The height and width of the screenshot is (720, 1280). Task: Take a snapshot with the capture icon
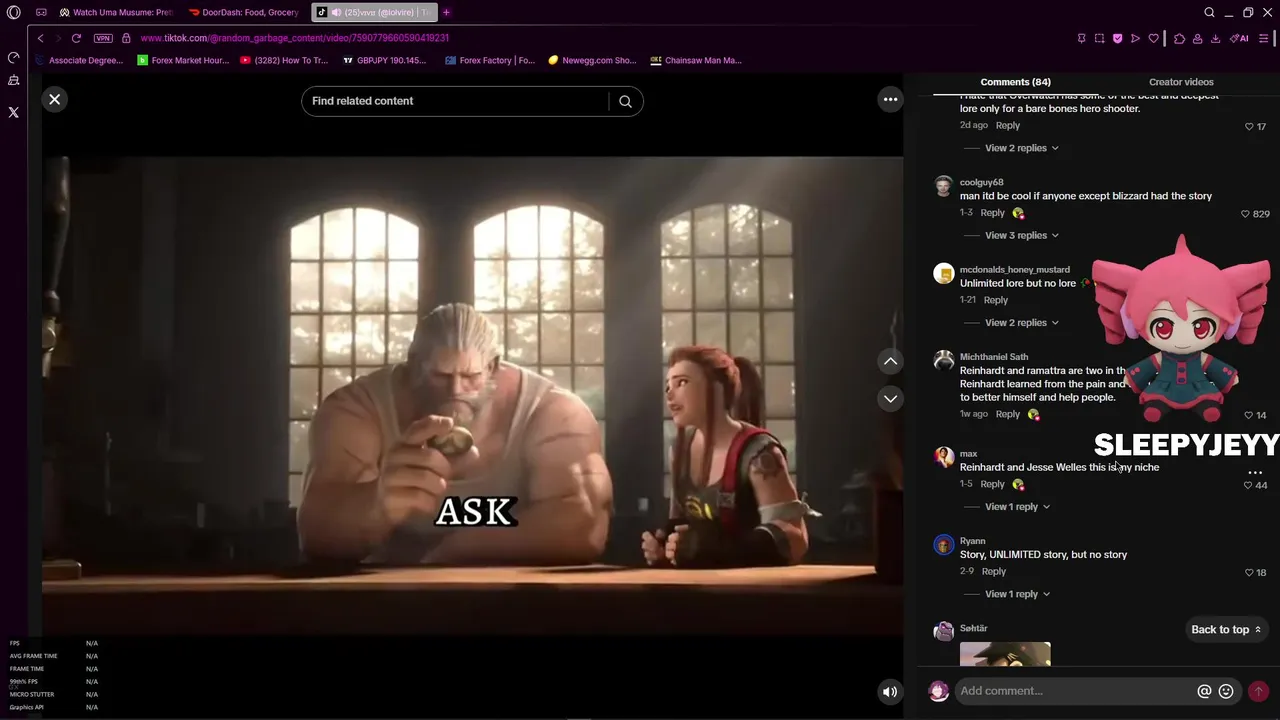pyautogui.click(x=1099, y=38)
